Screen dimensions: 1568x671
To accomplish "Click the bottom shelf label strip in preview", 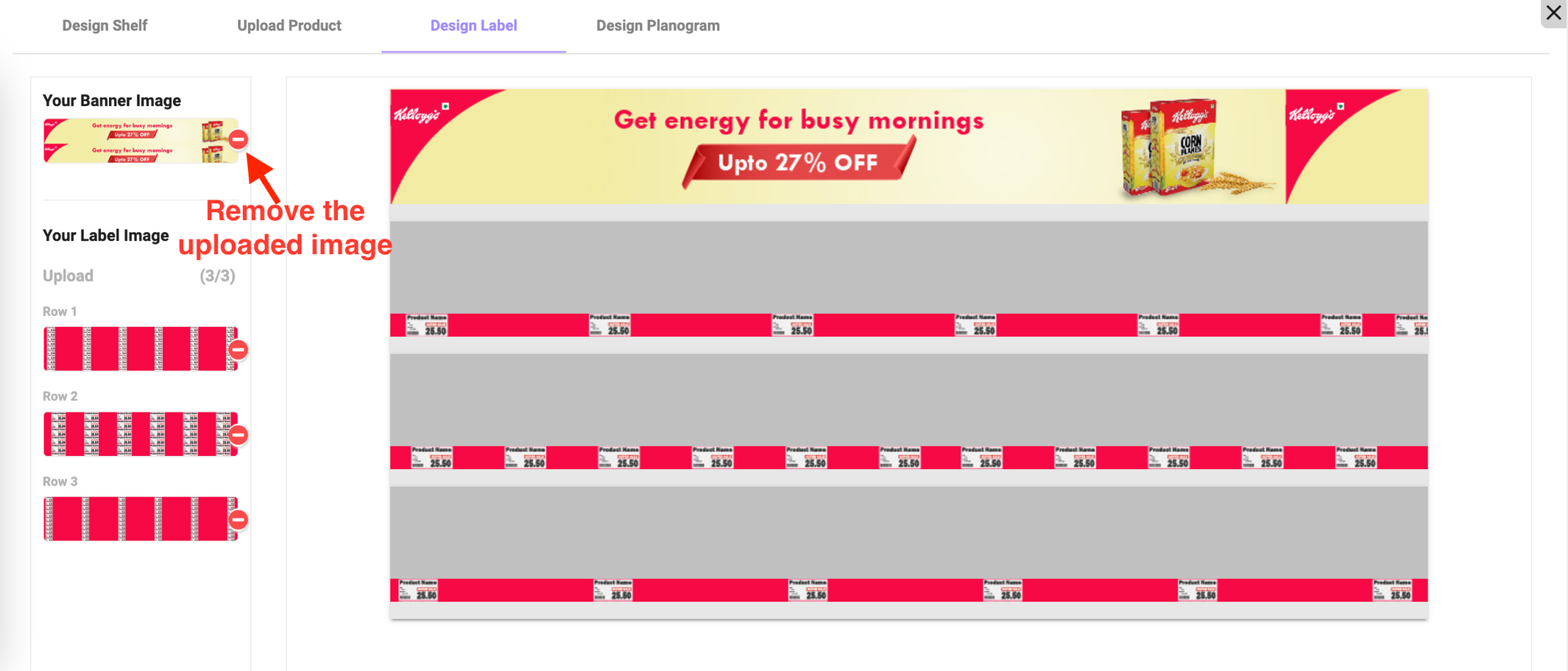I will click(x=909, y=590).
